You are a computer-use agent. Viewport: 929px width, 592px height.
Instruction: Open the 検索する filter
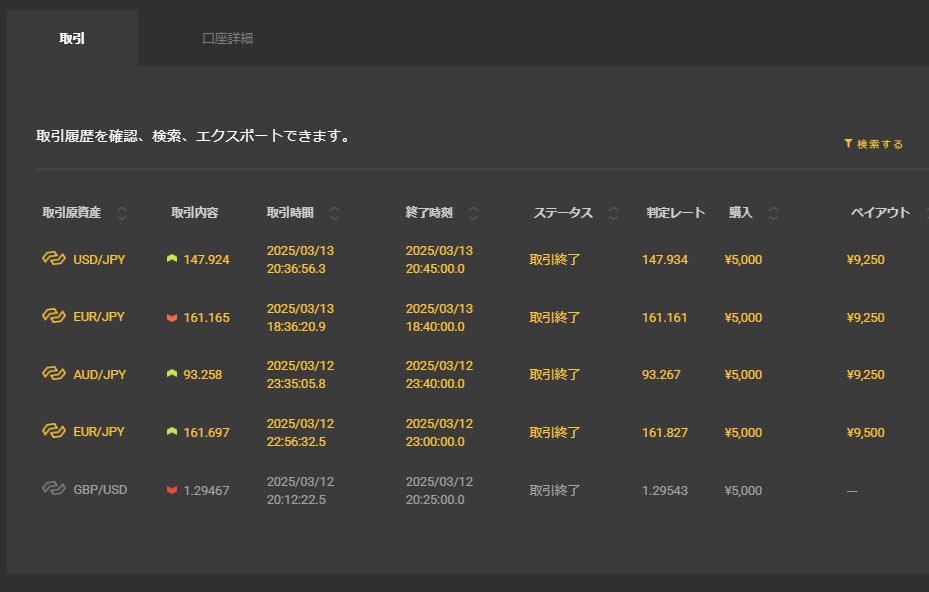pyautogui.click(x=873, y=144)
